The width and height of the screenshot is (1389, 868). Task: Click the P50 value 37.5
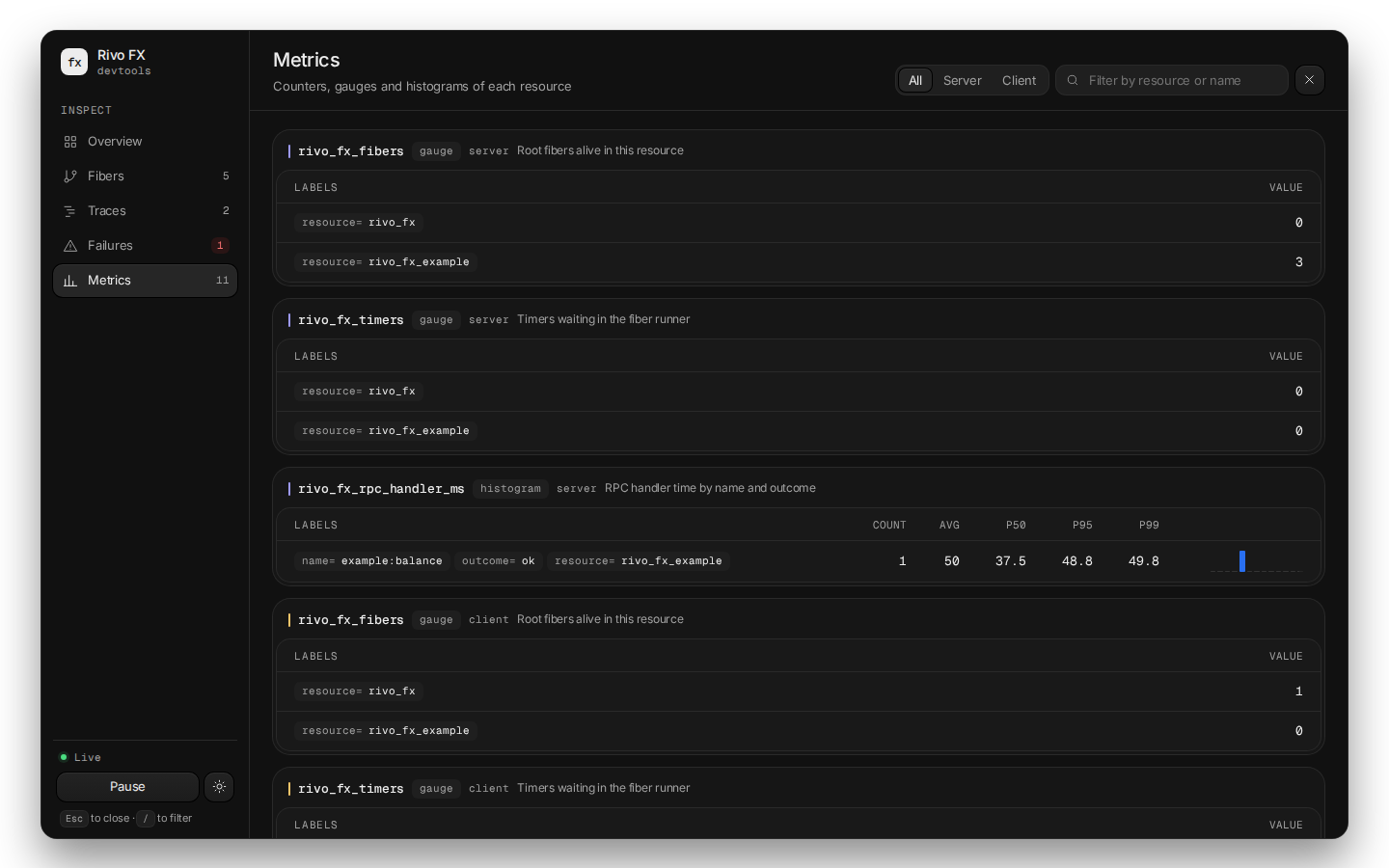[x=1011, y=561]
